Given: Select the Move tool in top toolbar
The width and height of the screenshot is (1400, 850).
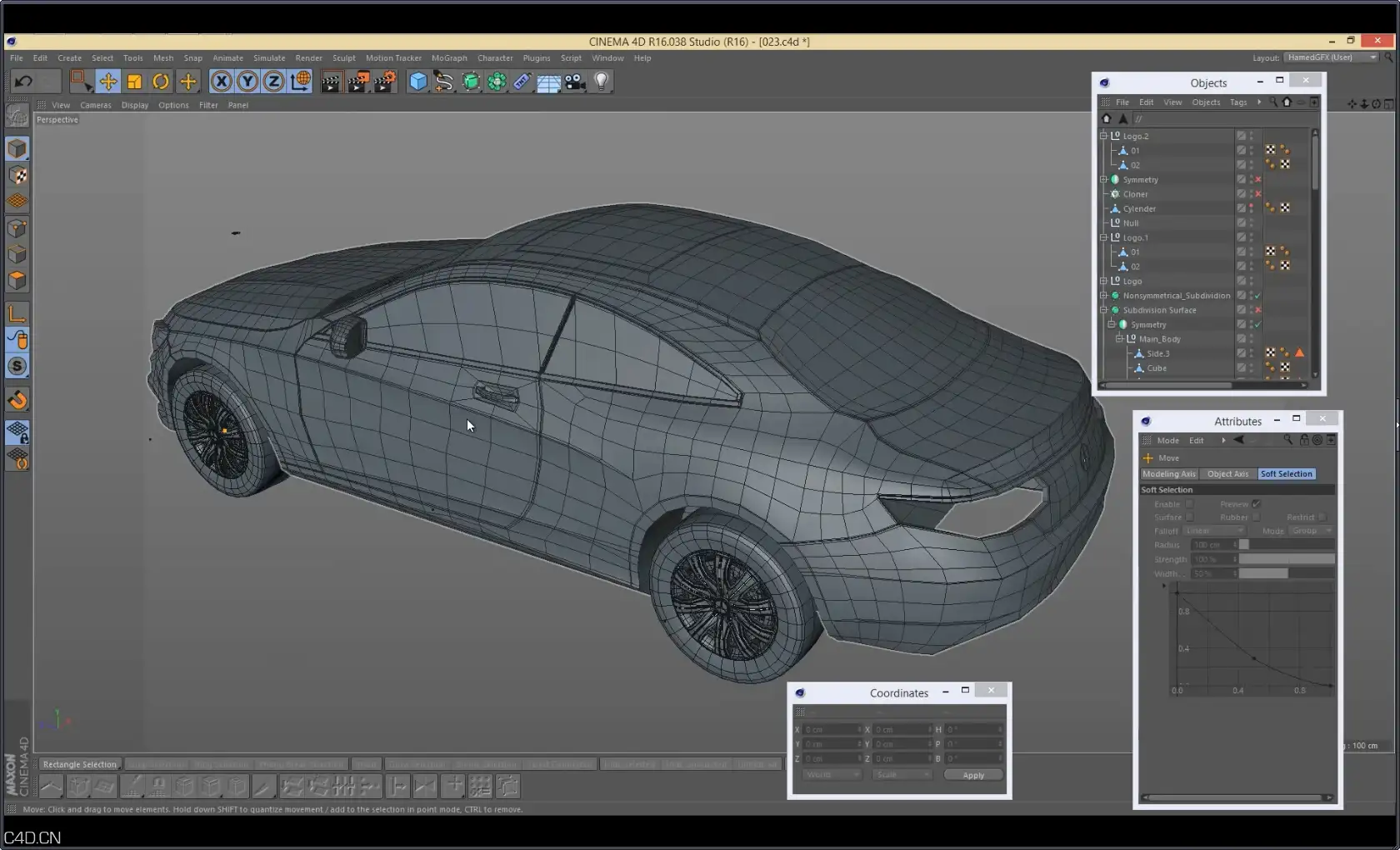Looking at the screenshot, I should [x=107, y=81].
